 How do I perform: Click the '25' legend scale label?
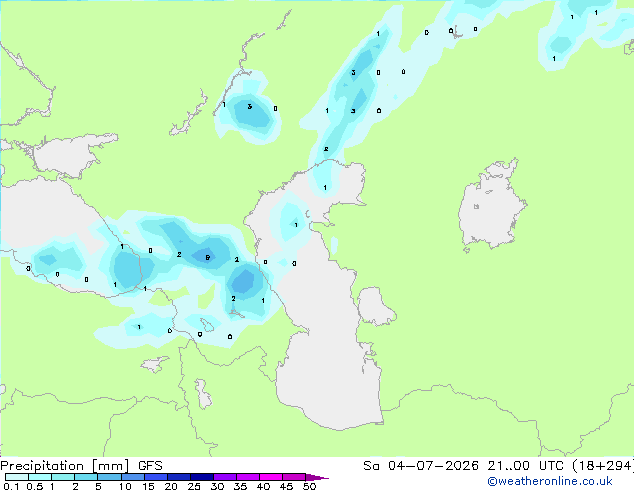(x=194, y=486)
